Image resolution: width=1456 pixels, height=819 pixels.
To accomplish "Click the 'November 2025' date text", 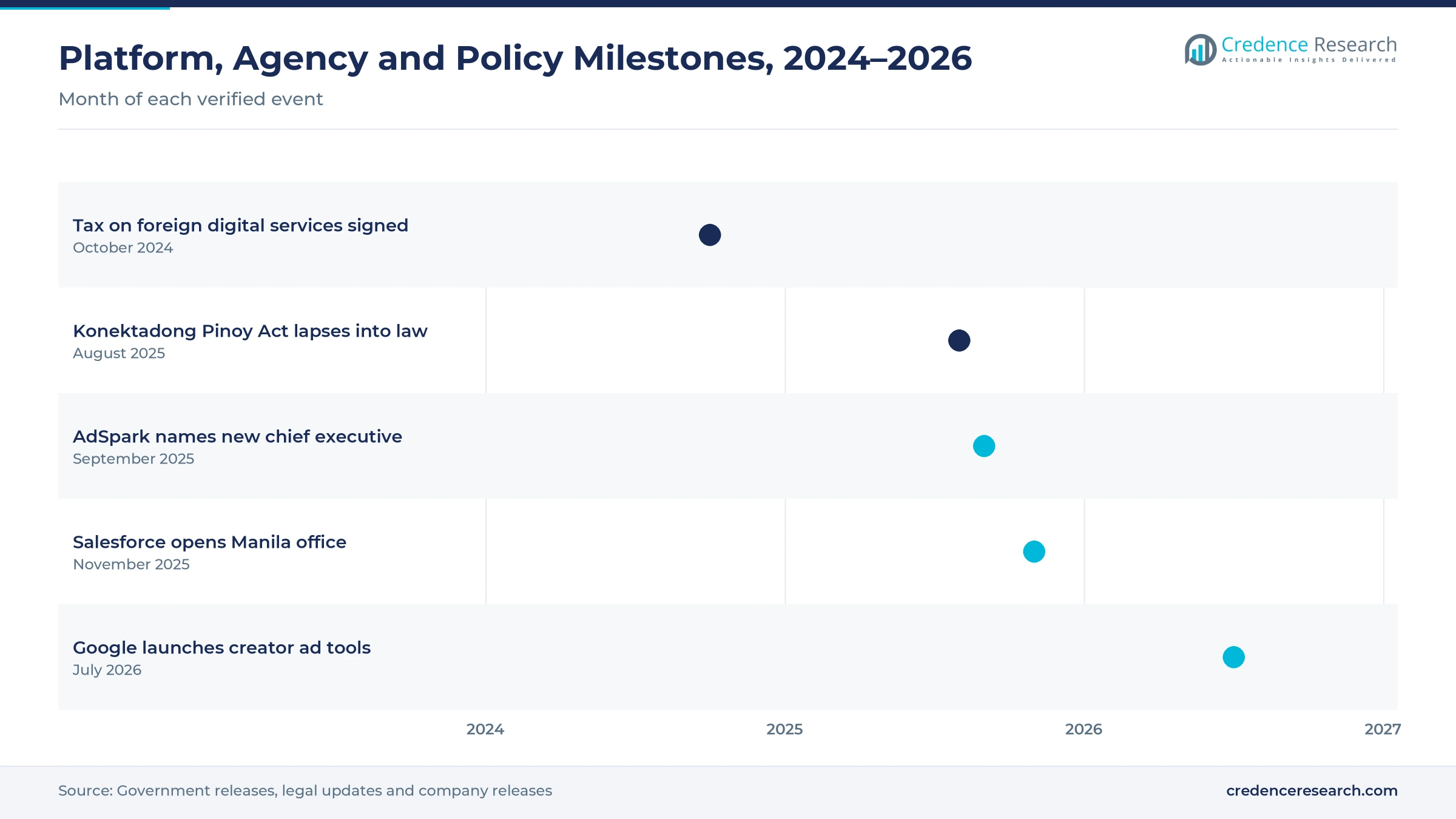I will coord(131,564).
